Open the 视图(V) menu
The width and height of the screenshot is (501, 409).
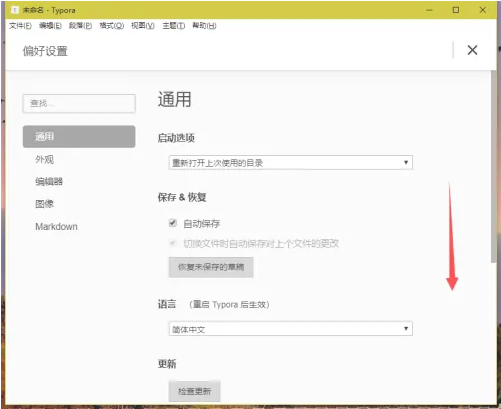pyautogui.click(x=143, y=26)
